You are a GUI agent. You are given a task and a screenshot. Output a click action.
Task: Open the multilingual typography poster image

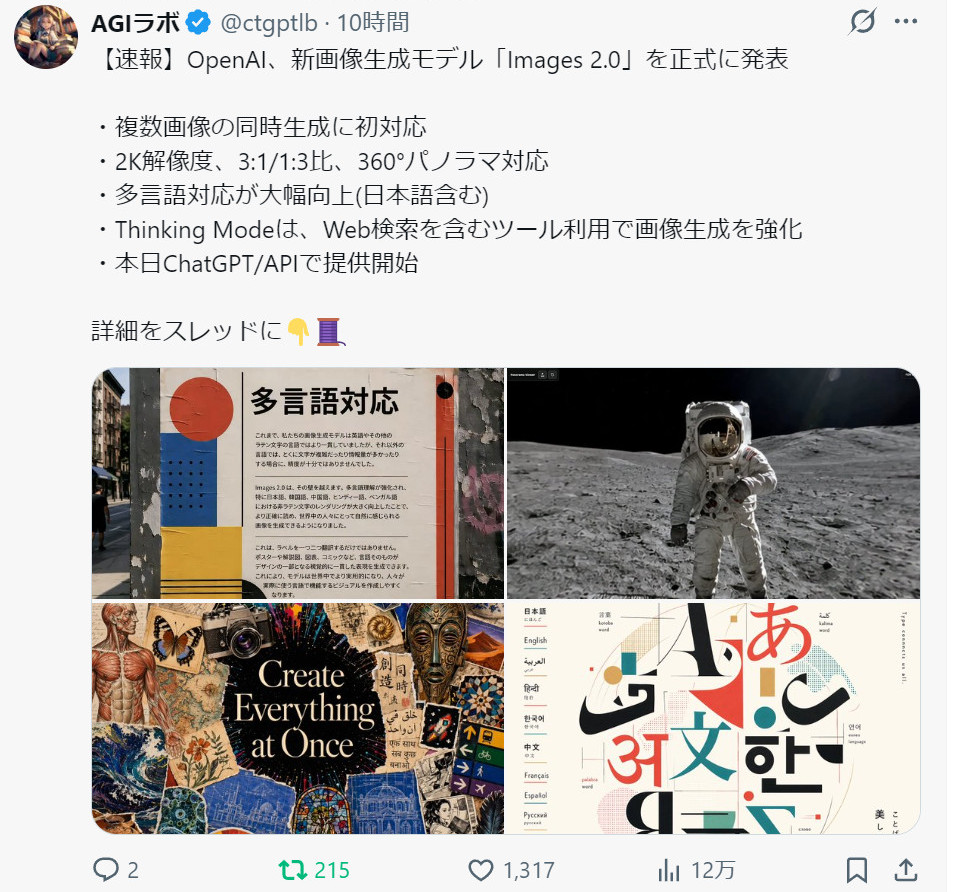[x=713, y=718]
